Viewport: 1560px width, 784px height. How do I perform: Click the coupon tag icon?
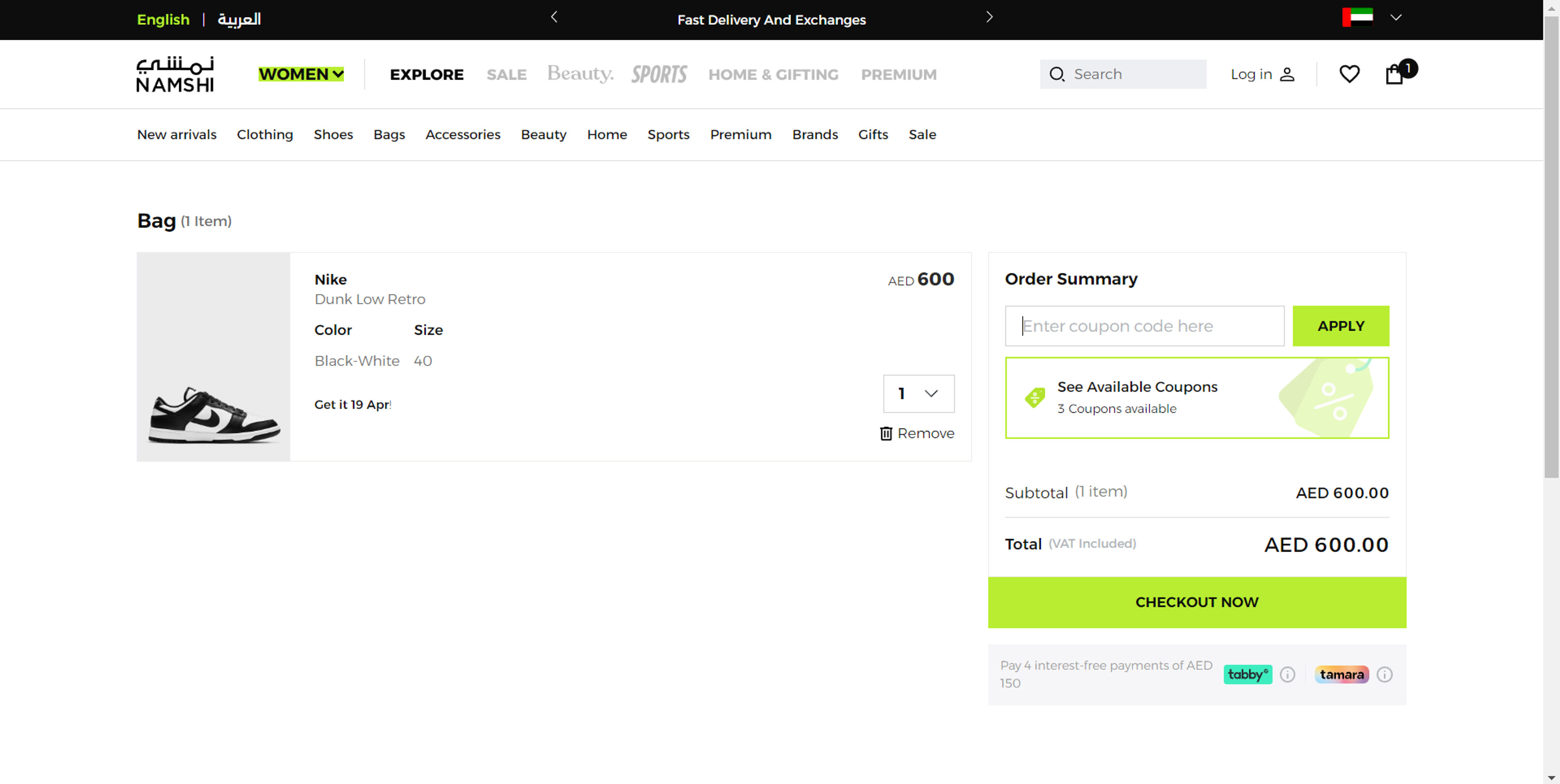1034,398
